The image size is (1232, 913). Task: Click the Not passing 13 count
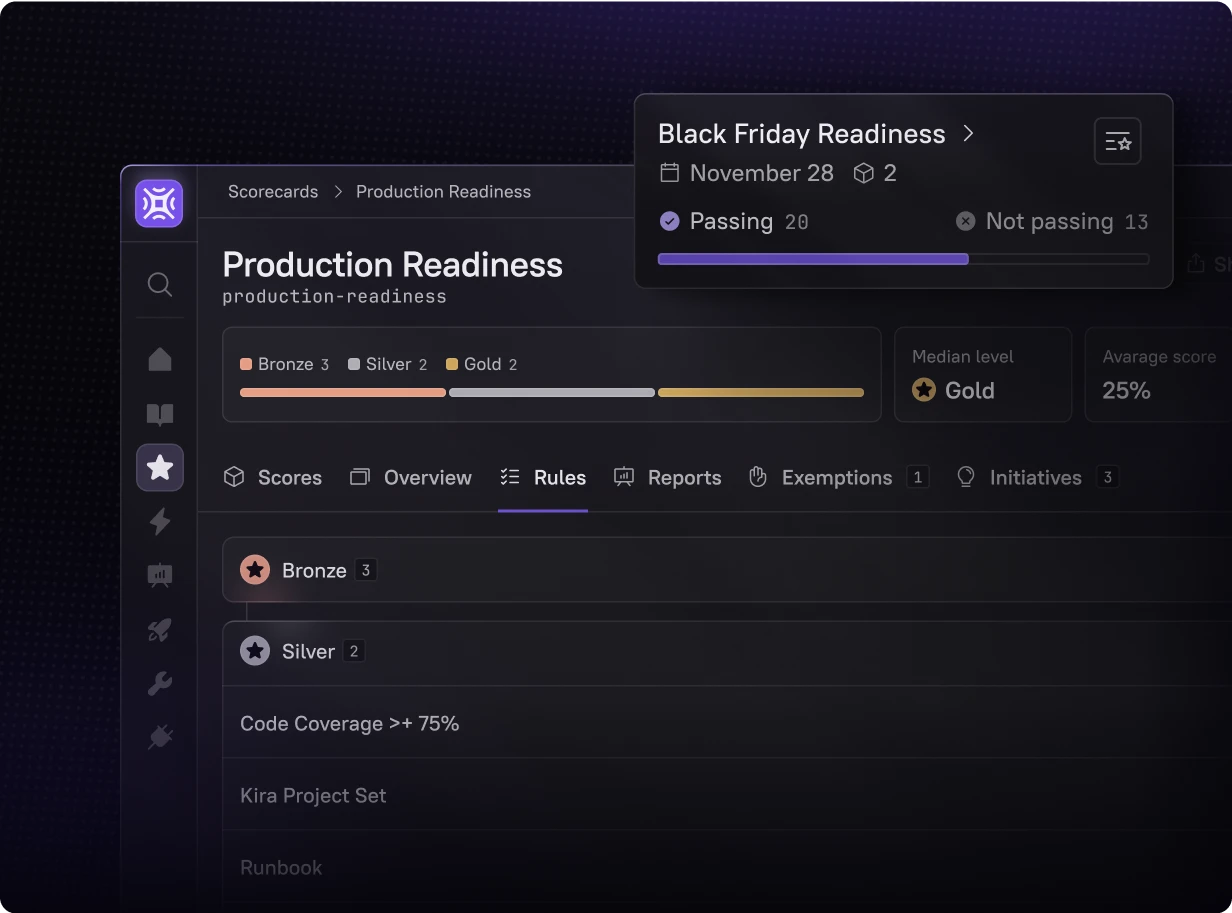click(x=1137, y=222)
